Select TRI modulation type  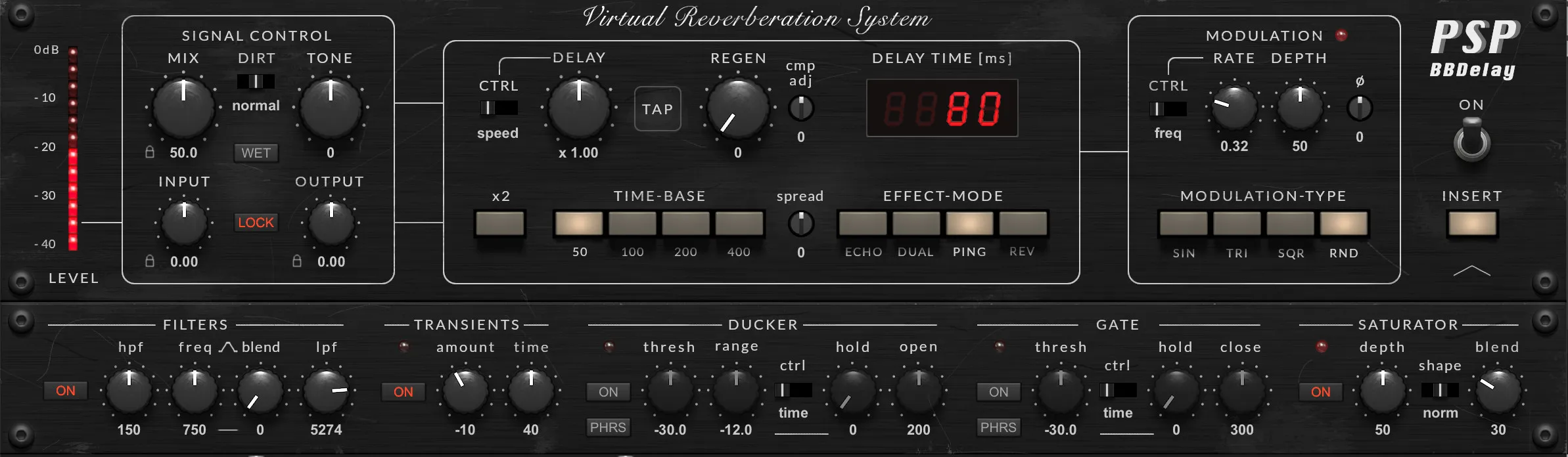click(1237, 223)
